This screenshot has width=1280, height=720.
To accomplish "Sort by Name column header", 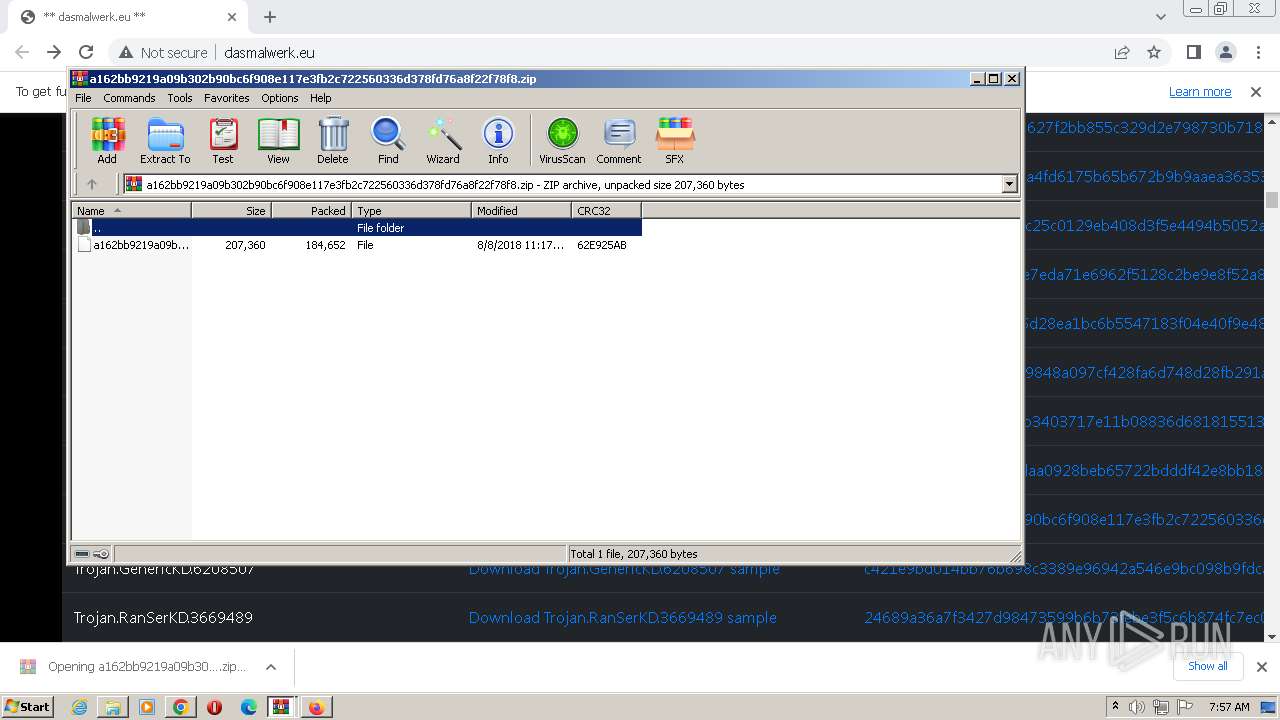I will (x=131, y=210).
